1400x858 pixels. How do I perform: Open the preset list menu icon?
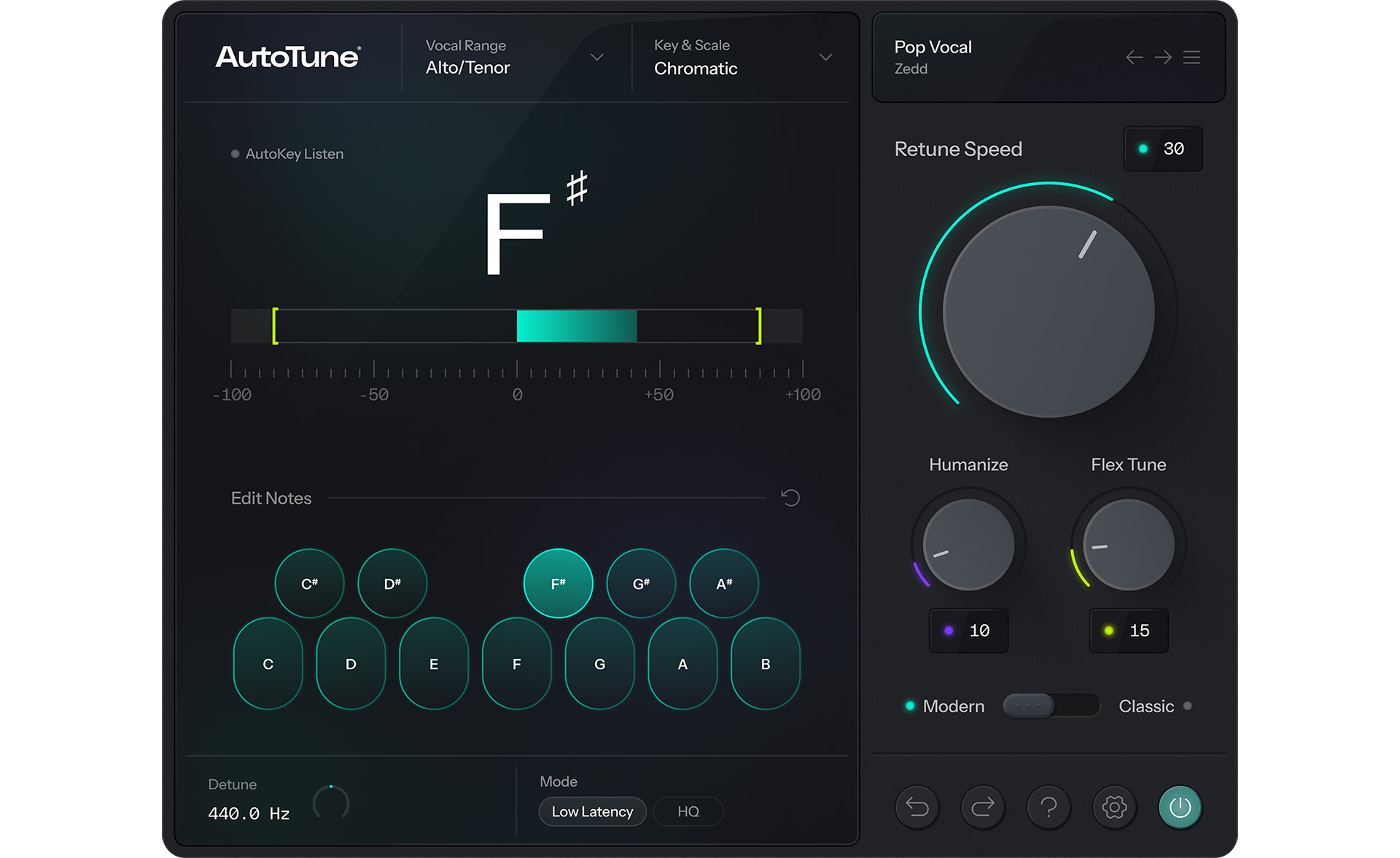tap(1192, 57)
